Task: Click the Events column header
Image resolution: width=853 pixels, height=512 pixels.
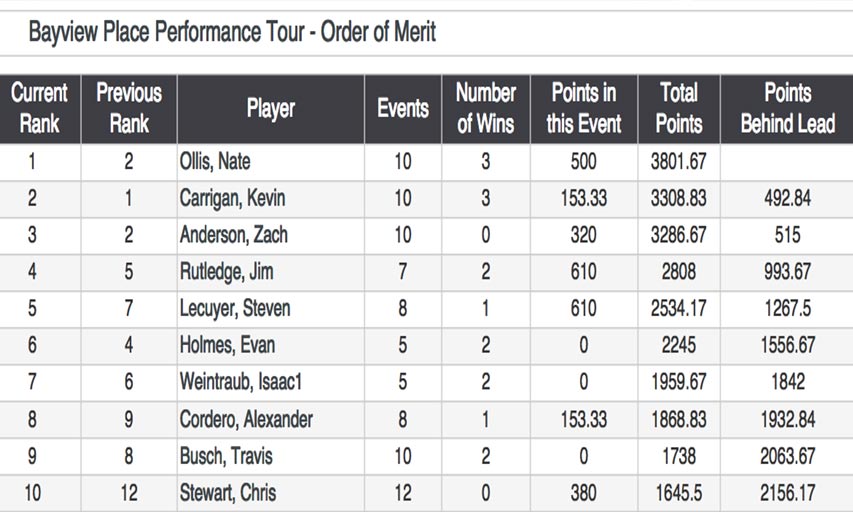Action: click(403, 109)
